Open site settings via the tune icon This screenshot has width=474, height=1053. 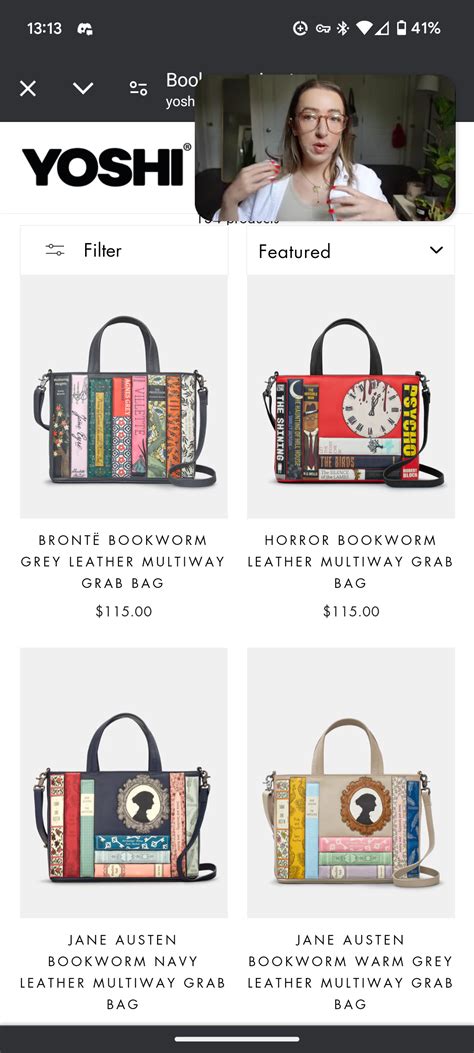pyautogui.click(x=138, y=88)
